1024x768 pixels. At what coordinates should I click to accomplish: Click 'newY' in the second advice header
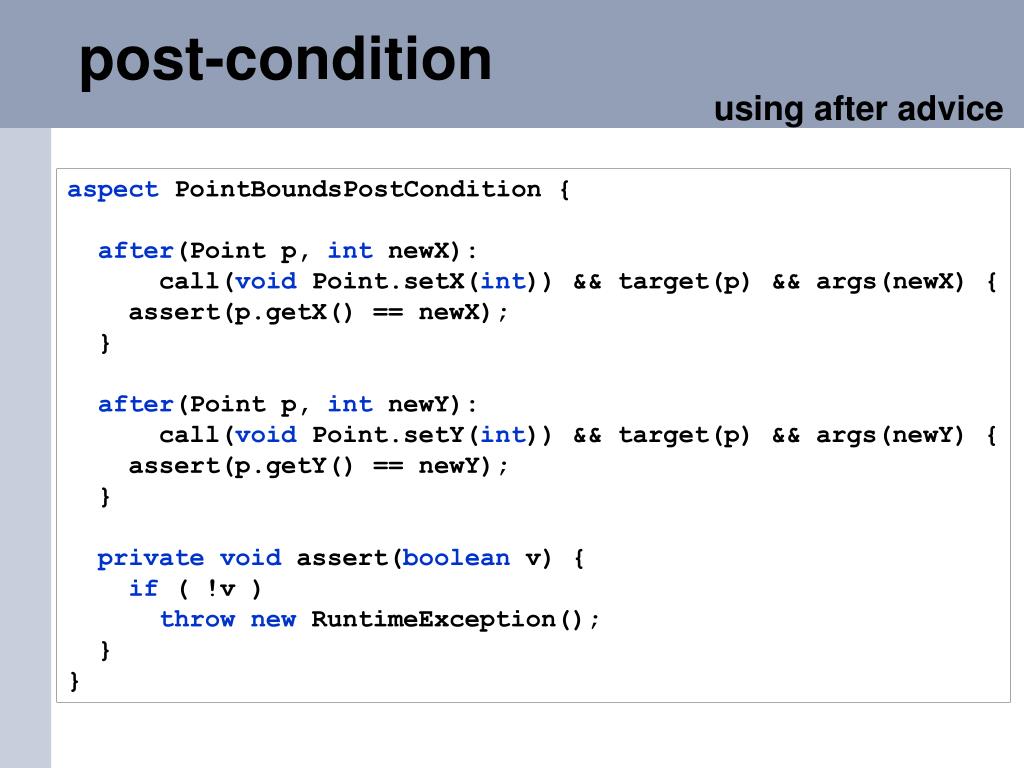419,404
